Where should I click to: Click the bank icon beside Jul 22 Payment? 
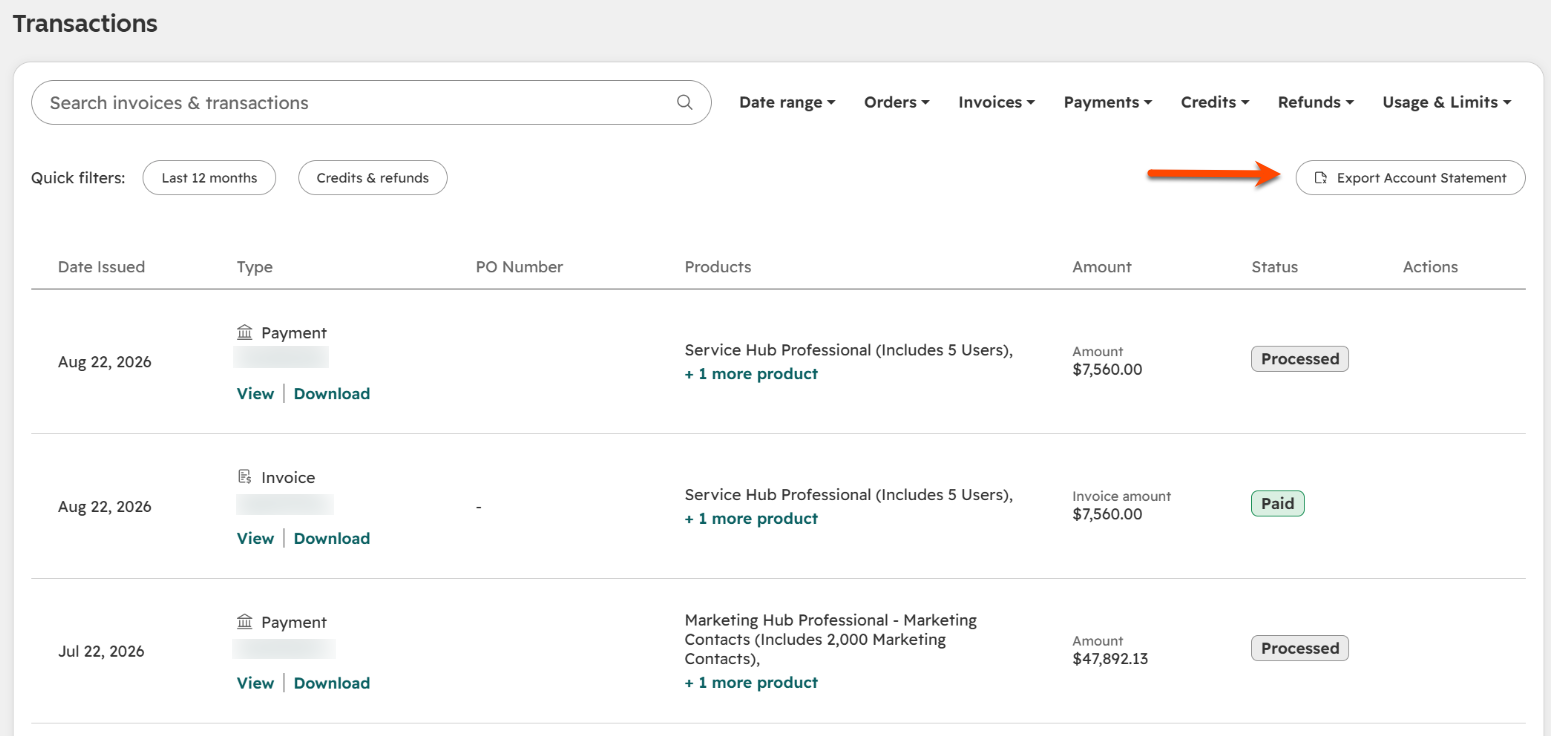pos(245,622)
